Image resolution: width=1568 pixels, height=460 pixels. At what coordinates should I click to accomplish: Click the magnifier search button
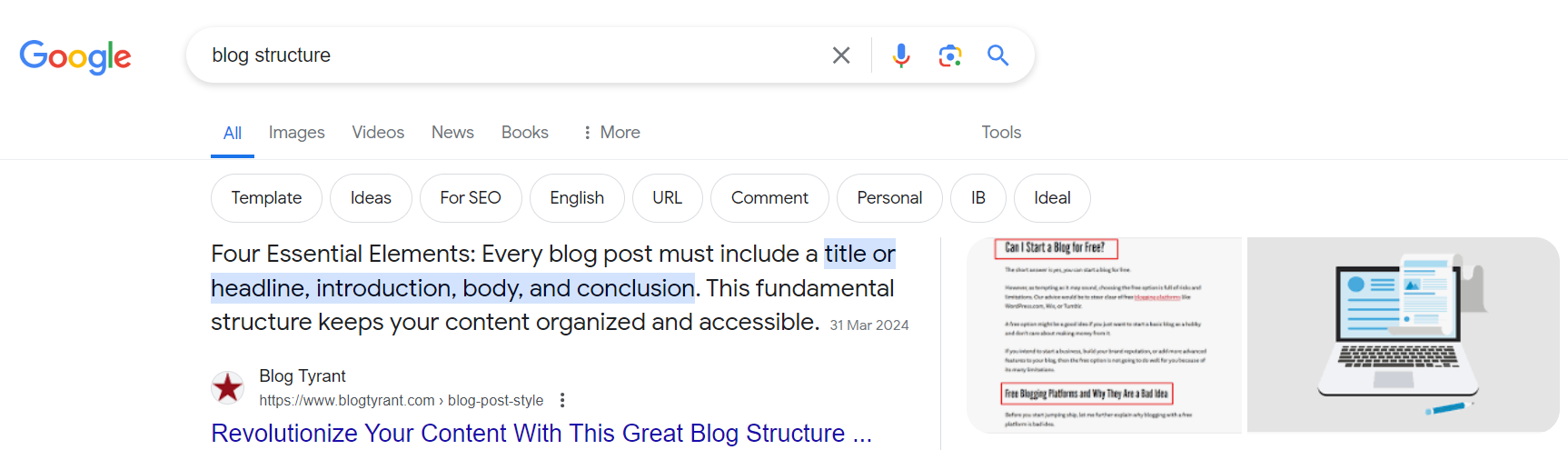[998, 55]
